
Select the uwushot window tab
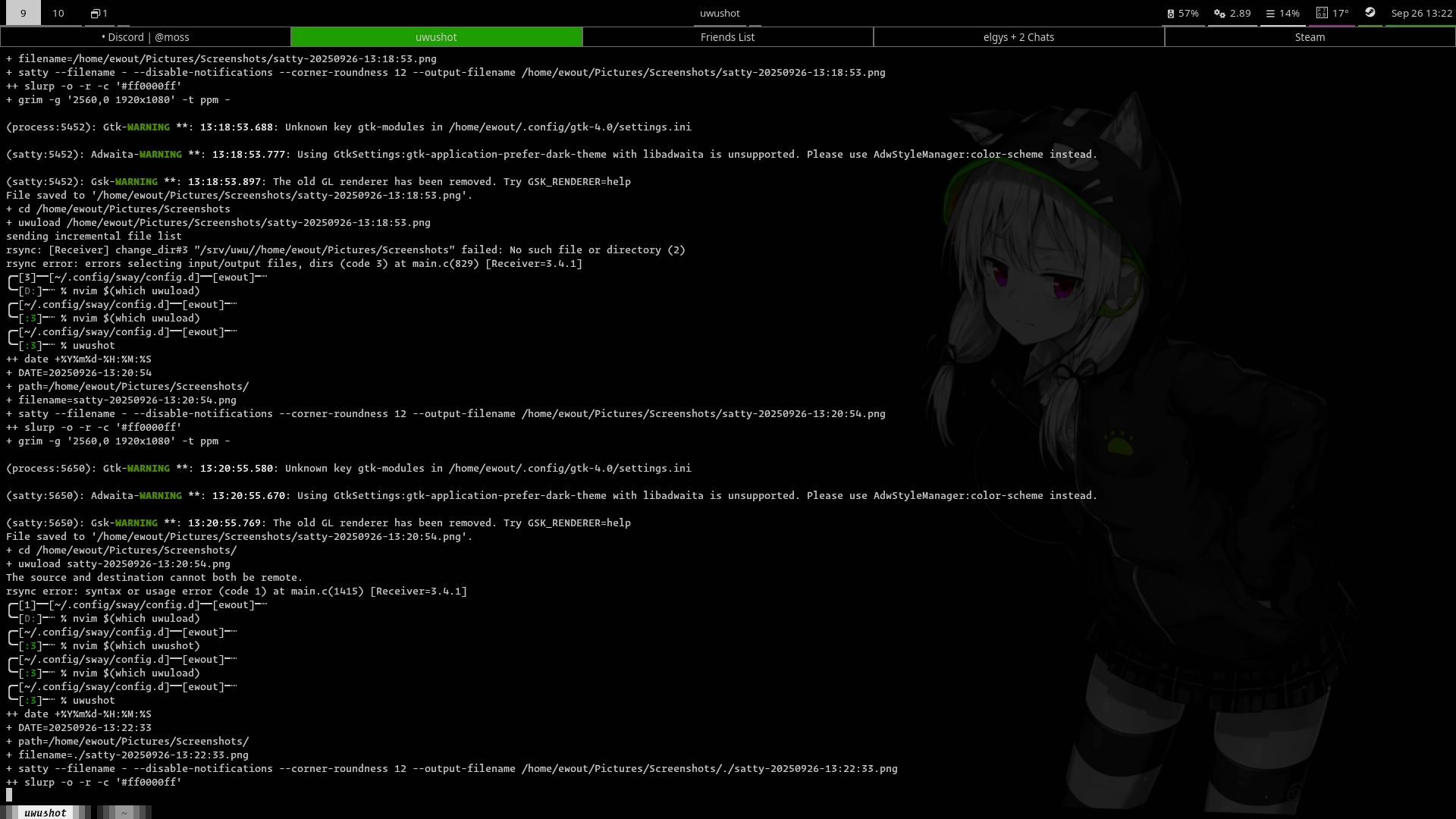click(436, 37)
